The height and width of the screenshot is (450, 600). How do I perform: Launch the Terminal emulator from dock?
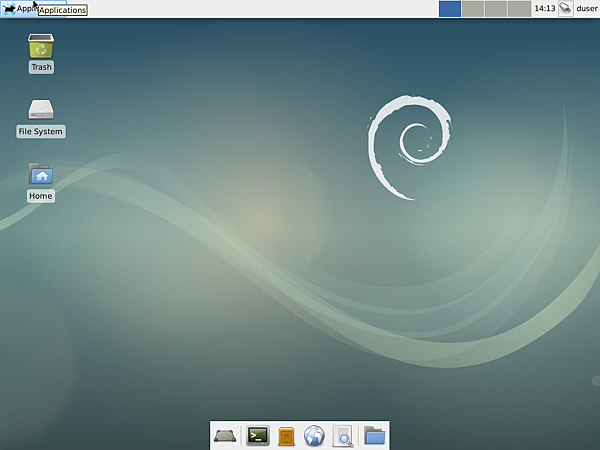pos(258,436)
